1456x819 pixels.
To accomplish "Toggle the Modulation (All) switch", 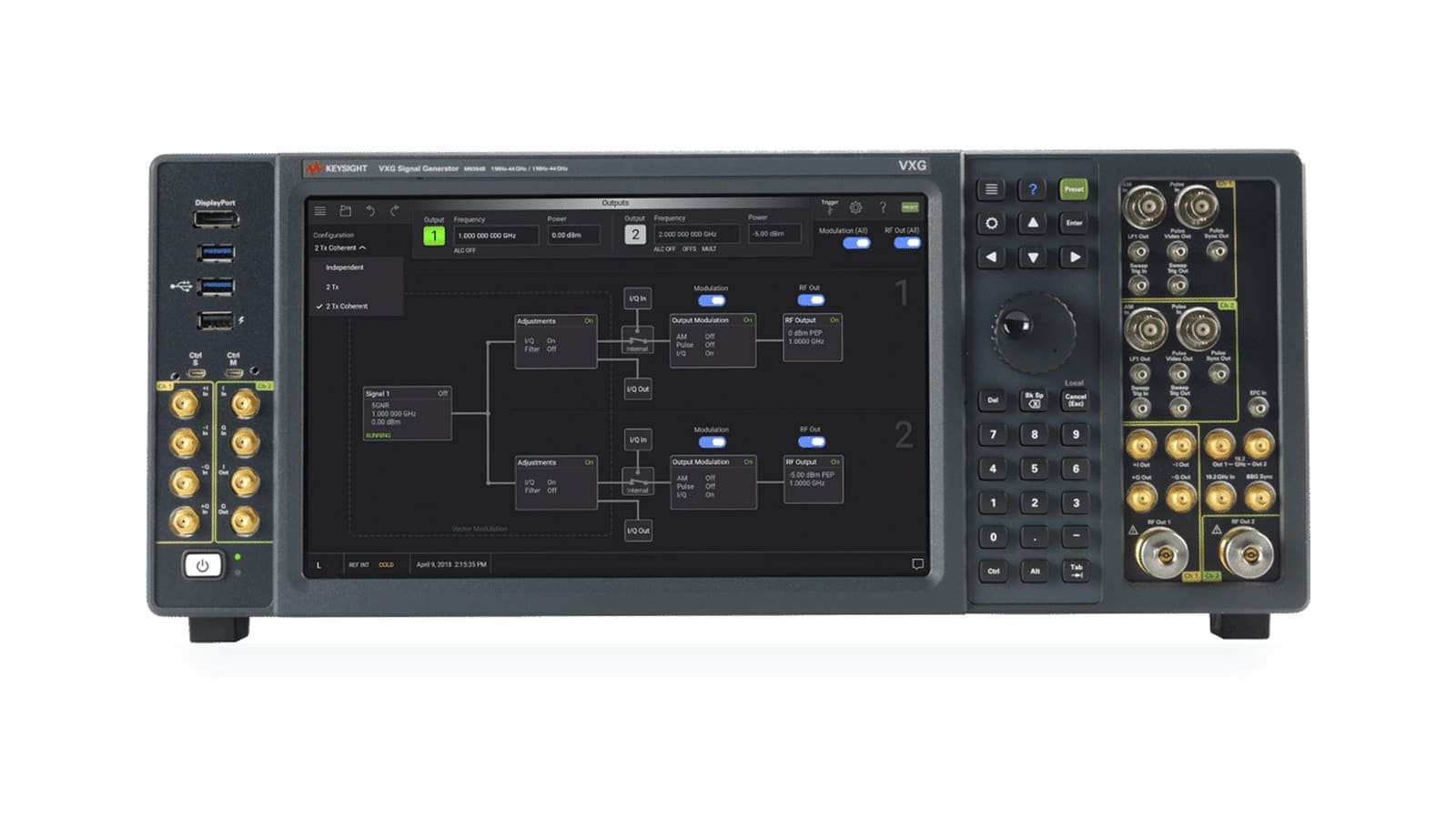I will point(856,243).
